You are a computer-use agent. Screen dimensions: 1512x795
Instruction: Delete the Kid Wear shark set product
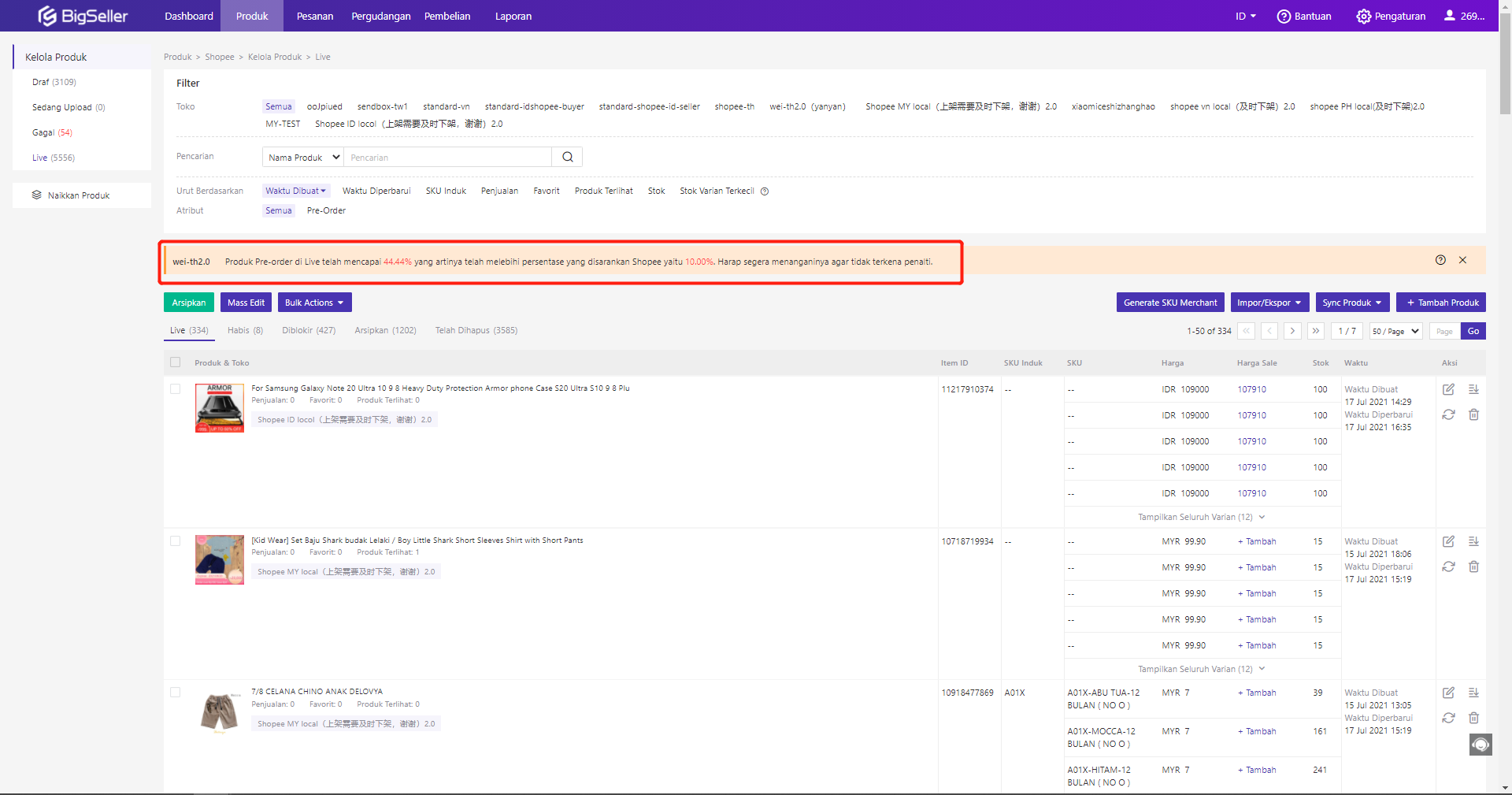pos(1473,567)
